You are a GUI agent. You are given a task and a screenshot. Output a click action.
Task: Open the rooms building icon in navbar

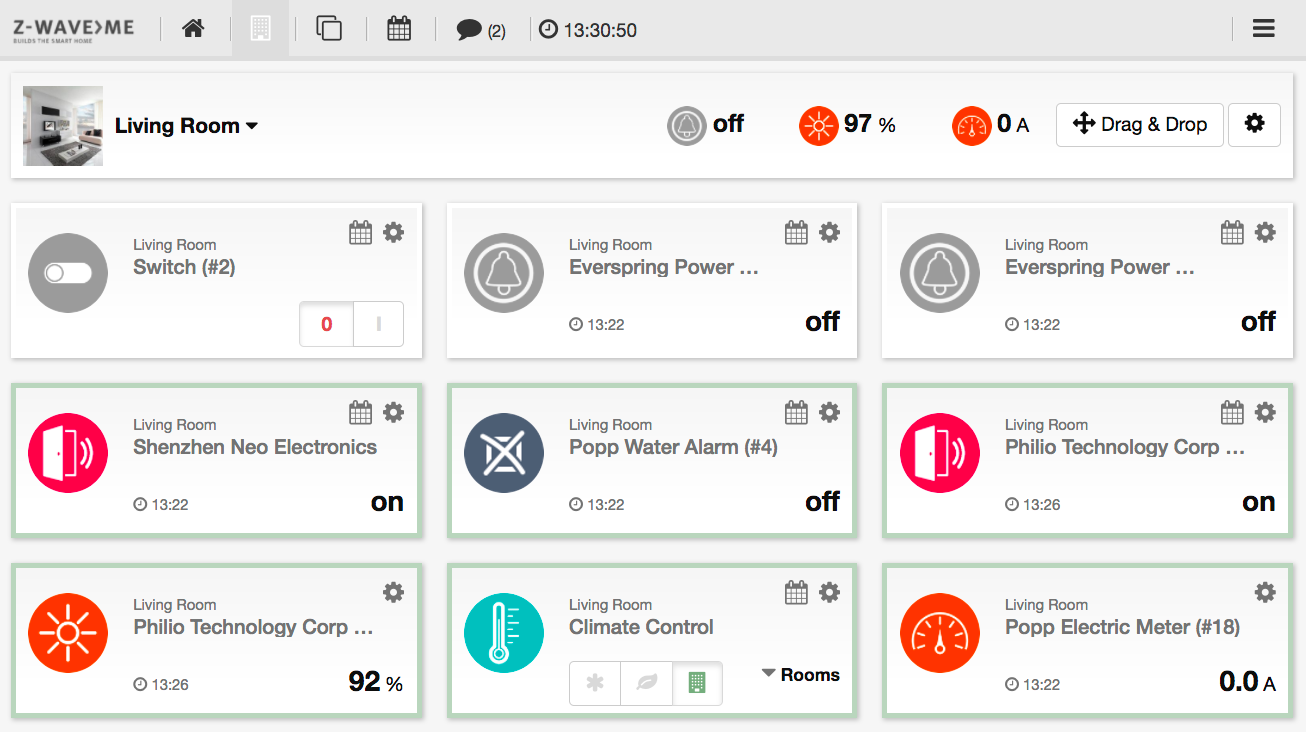260,28
